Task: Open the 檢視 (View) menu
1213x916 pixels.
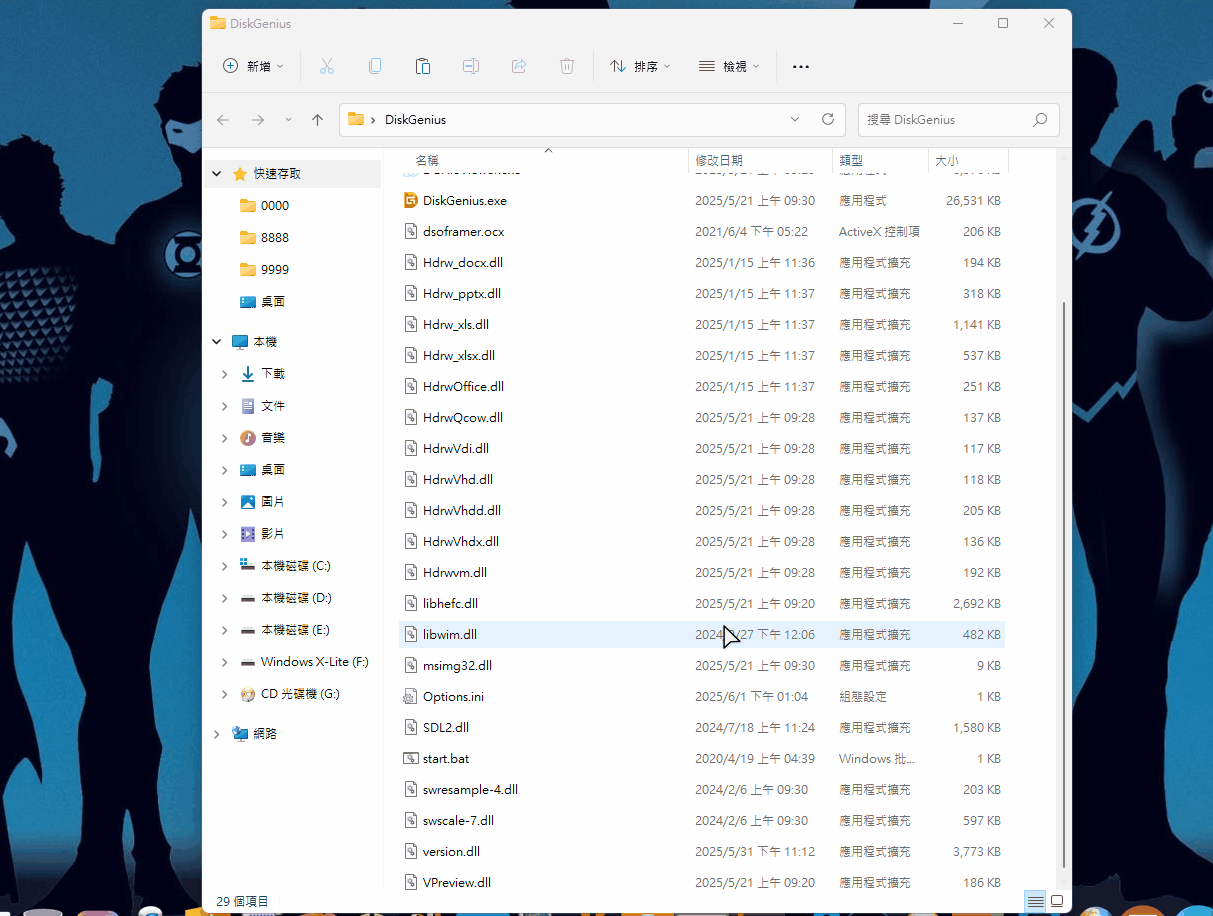Action: [728, 66]
